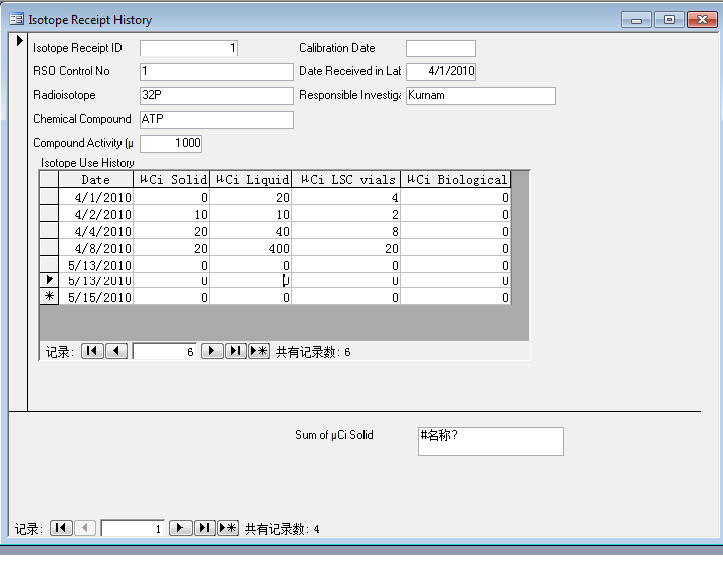The image size is (723, 561).
Task: Add new record in main form navigator
Action: 228,528
